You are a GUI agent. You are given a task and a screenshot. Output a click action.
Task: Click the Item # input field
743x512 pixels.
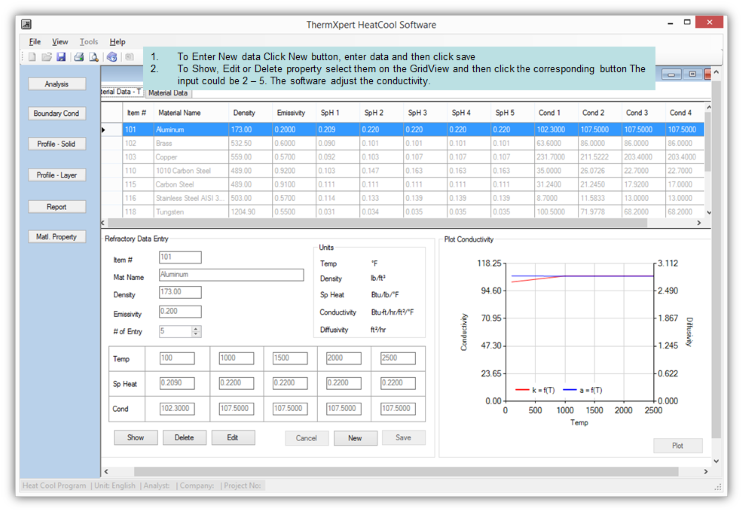[x=180, y=257]
